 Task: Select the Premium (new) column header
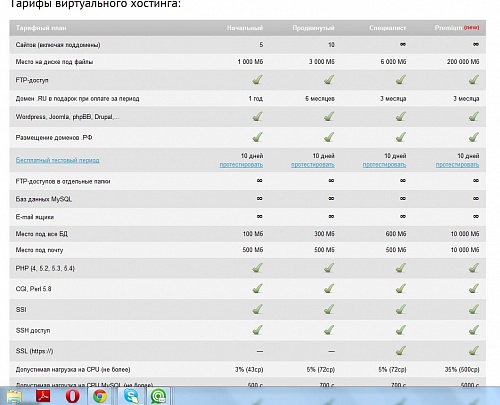pyautogui.click(x=457, y=28)
